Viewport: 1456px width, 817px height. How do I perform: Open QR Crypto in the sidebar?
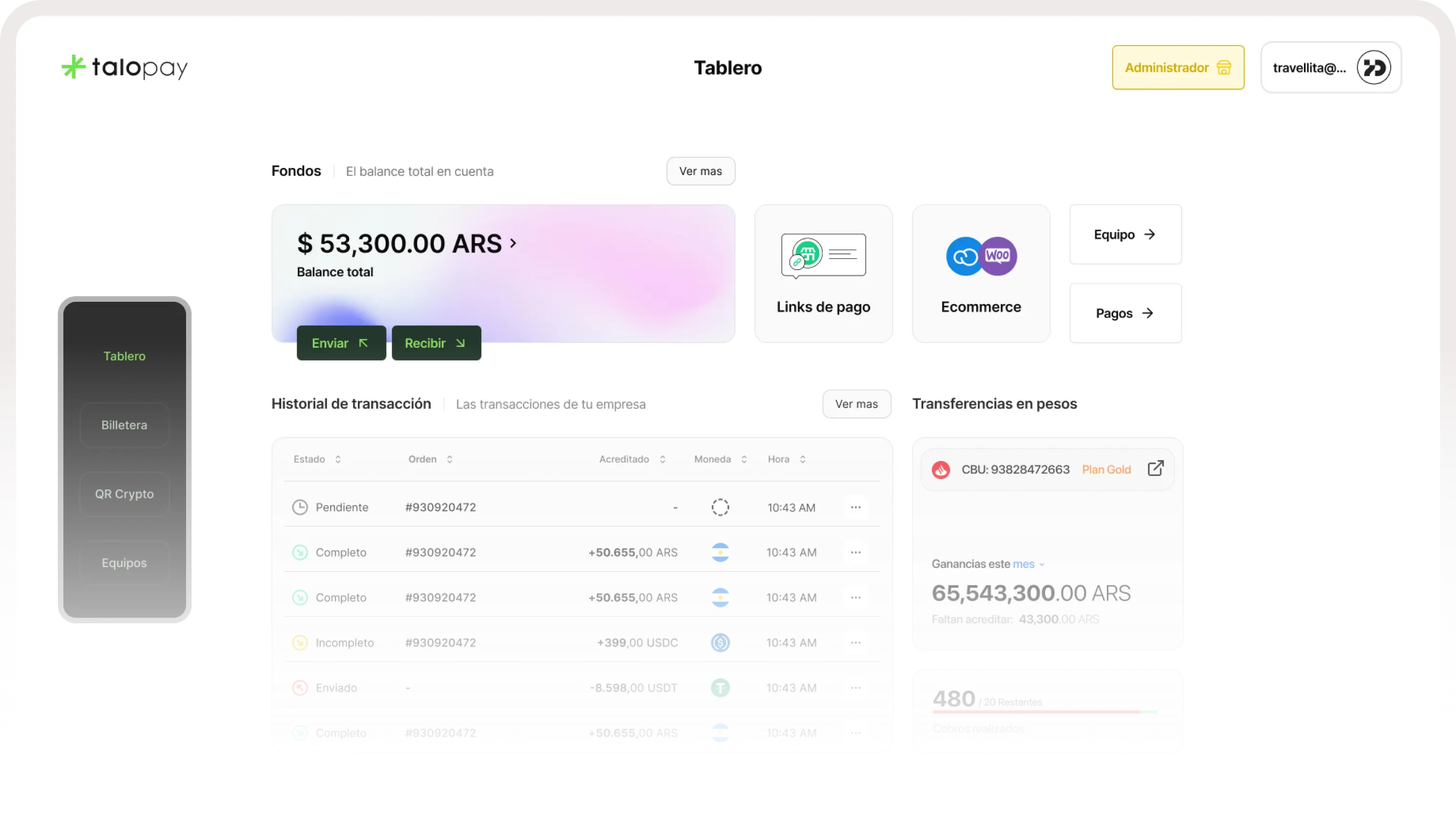[124, 494]
